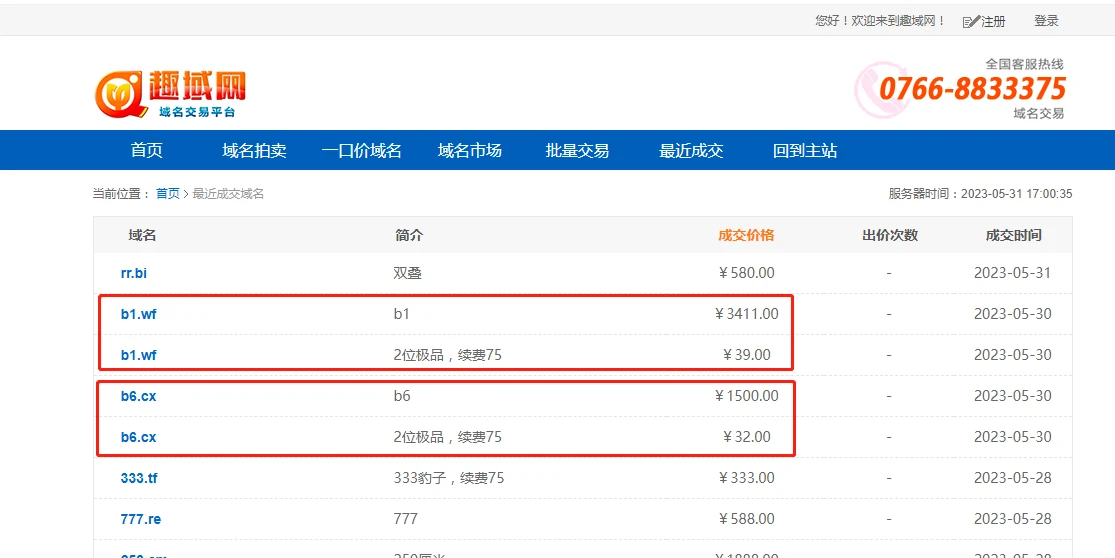Go to 首页 in the navigation bar

pyautogui.click(x=146, y=151)
